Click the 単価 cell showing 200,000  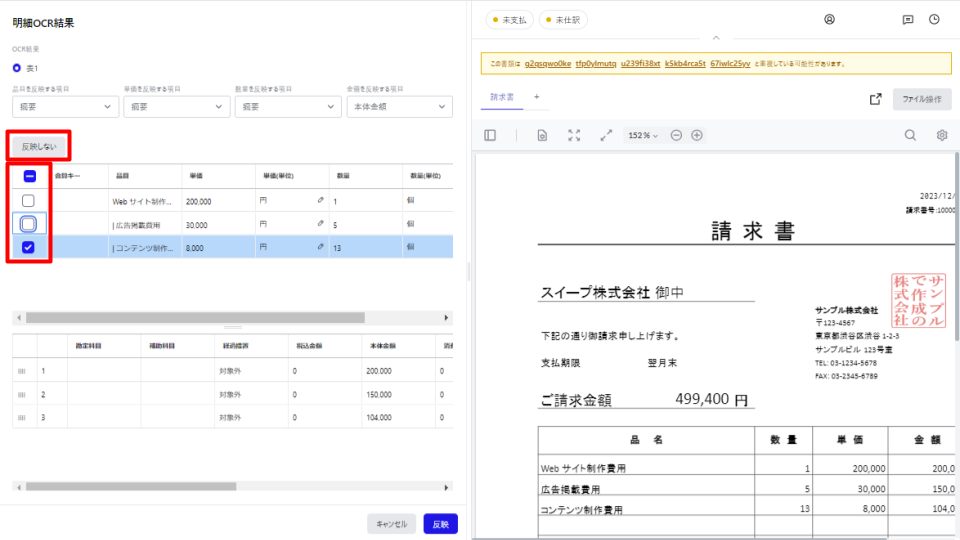click(219, 201)
